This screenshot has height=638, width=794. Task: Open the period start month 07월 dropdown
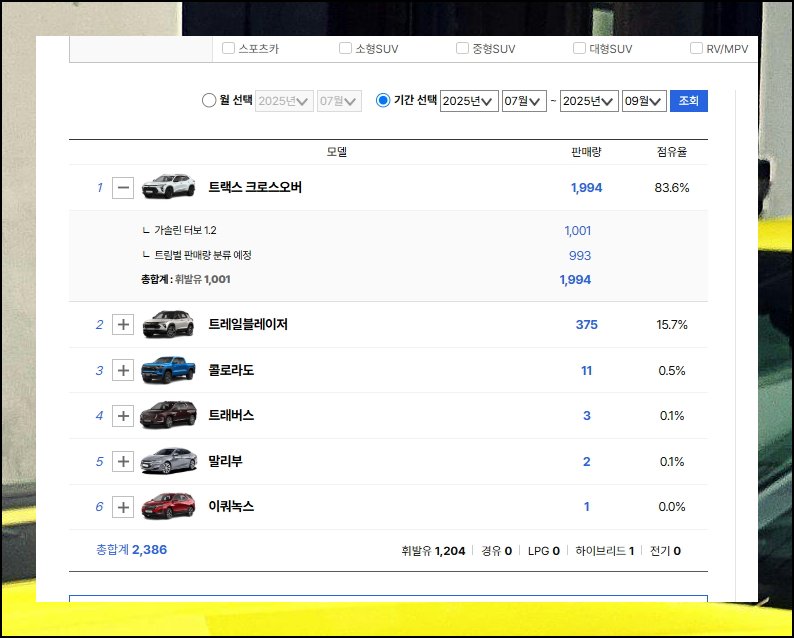[524, 101]
